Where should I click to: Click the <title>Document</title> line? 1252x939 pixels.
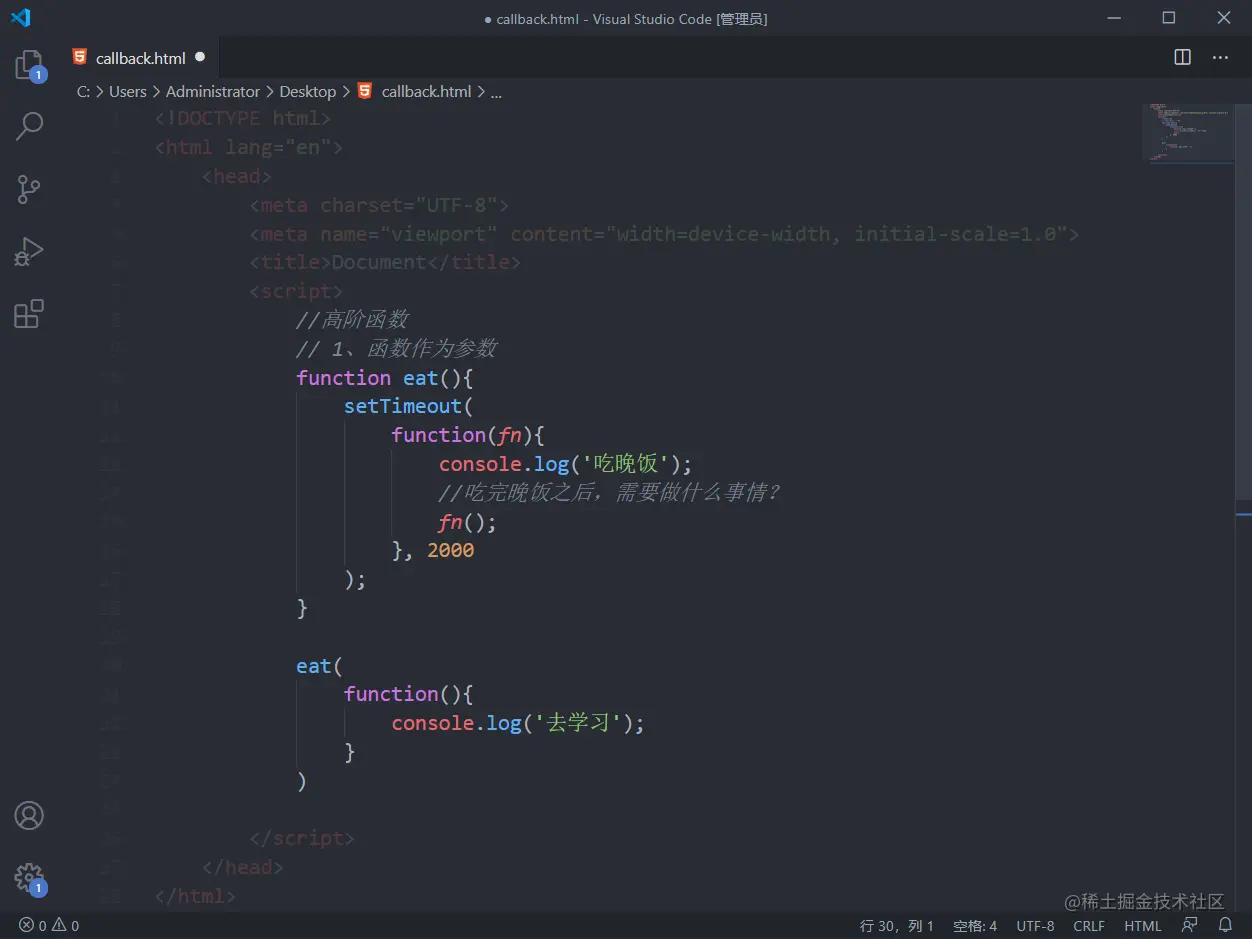385,262
